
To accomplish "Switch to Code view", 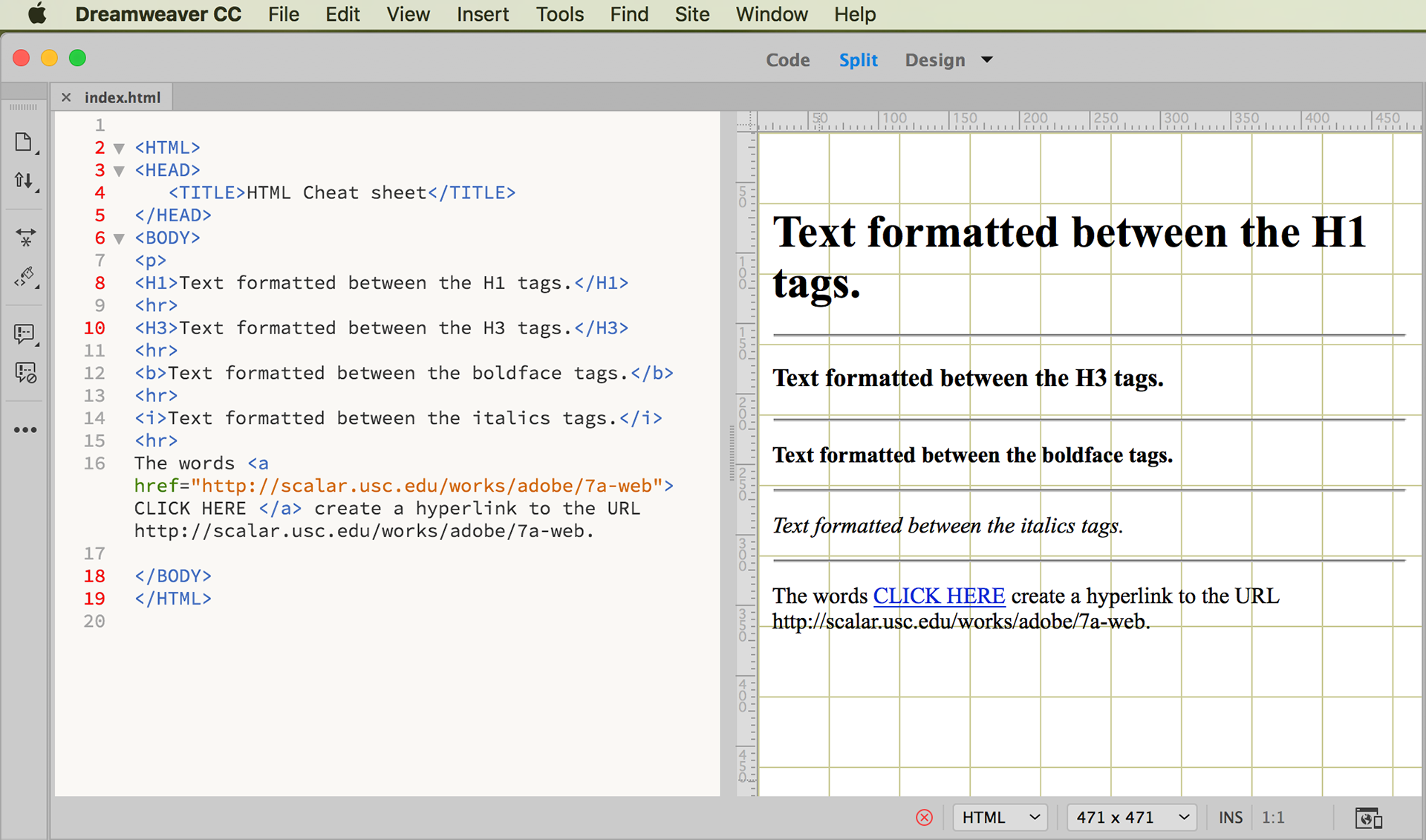I will pyautogui.click(x=787, y=59).
